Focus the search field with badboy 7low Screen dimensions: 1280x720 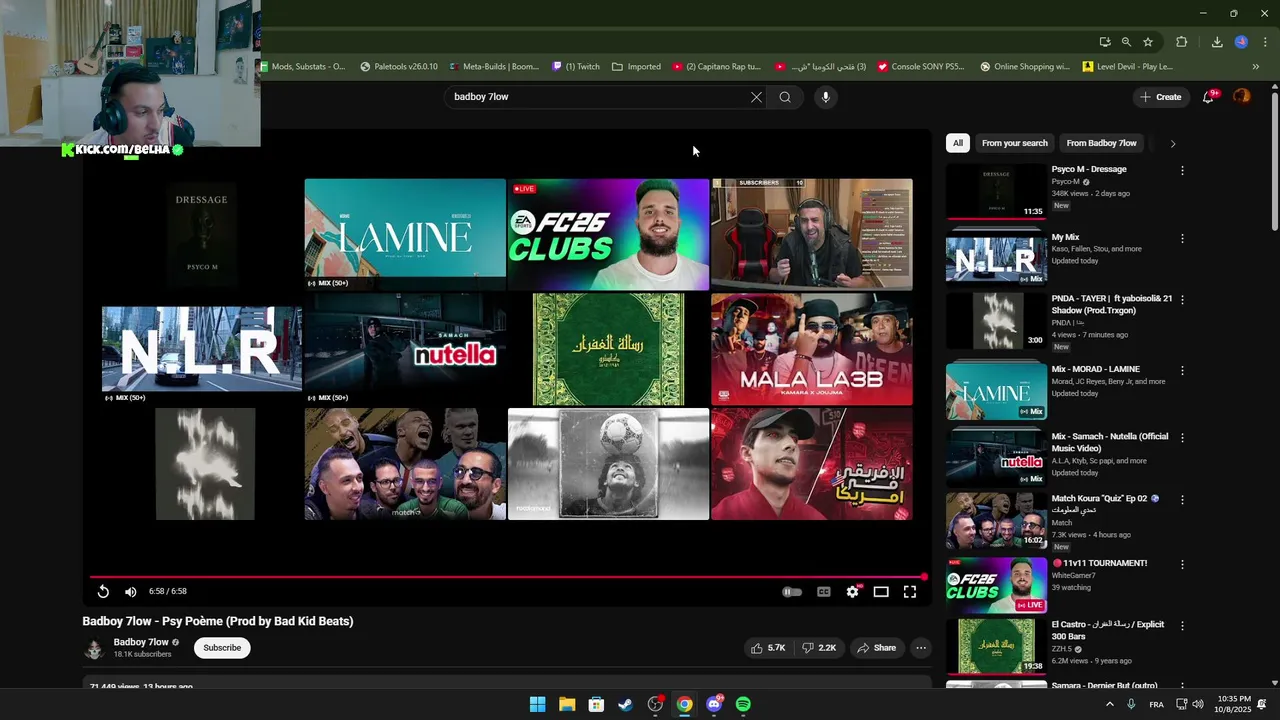point(598,97)
